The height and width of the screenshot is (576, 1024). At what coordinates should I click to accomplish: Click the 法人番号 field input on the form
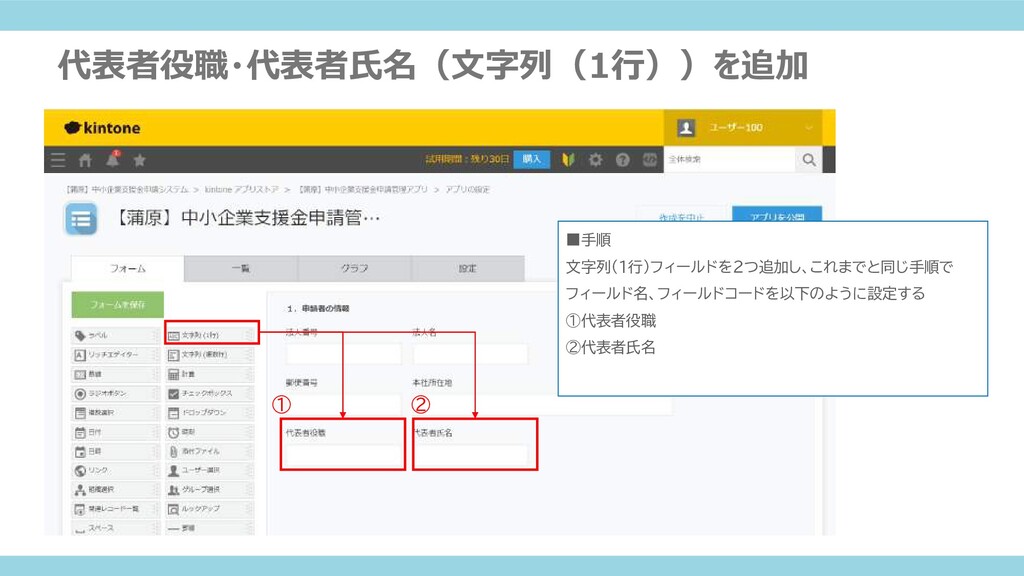click(x=344, y=354)
